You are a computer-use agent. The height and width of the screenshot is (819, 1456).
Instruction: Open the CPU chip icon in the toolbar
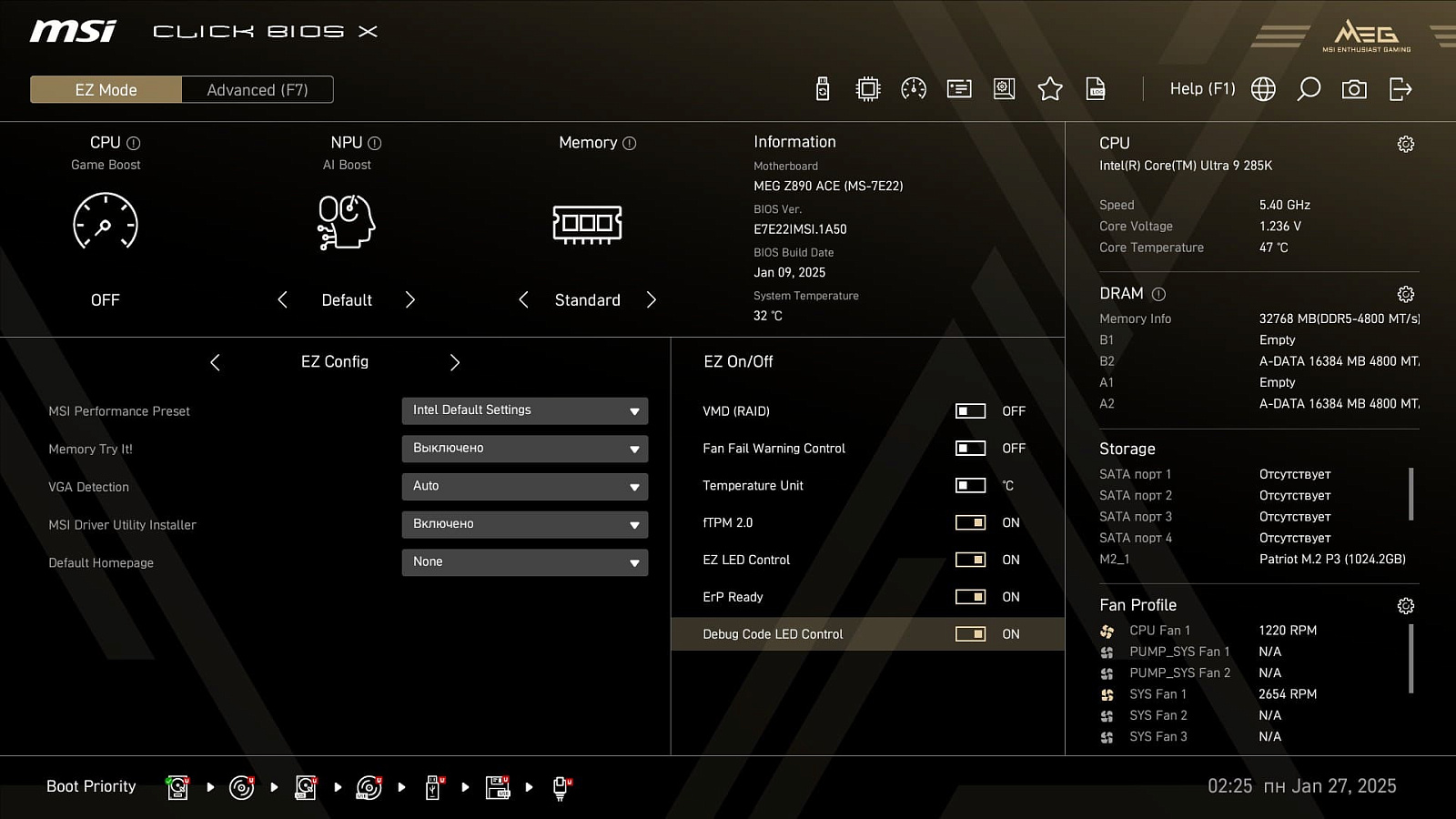point(868,88)
